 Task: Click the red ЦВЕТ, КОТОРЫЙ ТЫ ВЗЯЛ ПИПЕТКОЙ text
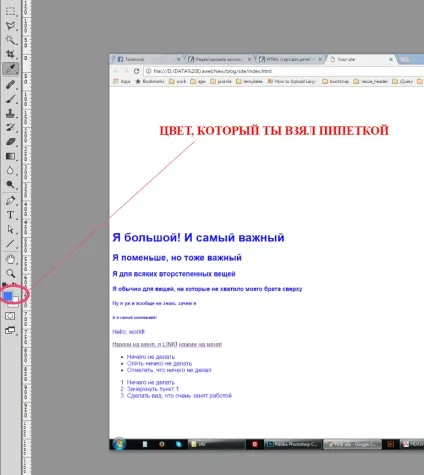click(274, 130)
